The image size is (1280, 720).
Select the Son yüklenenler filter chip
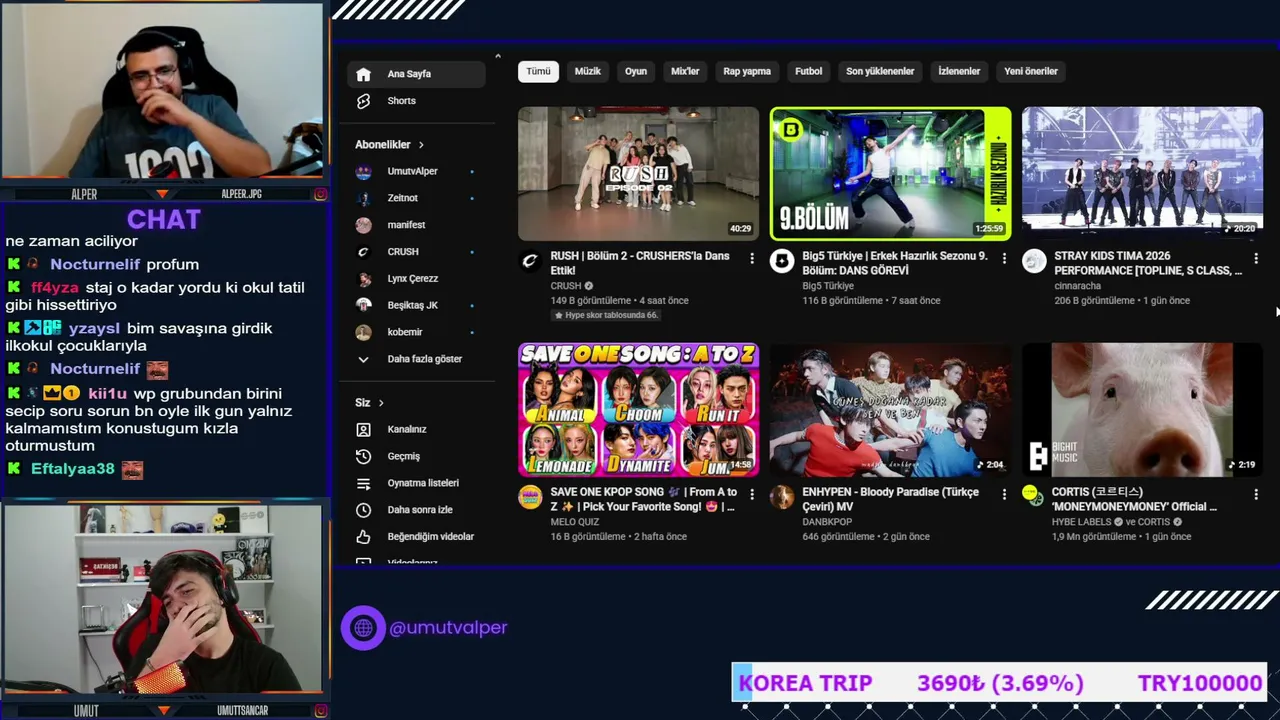pyautogui.click(x=880, y=71)
